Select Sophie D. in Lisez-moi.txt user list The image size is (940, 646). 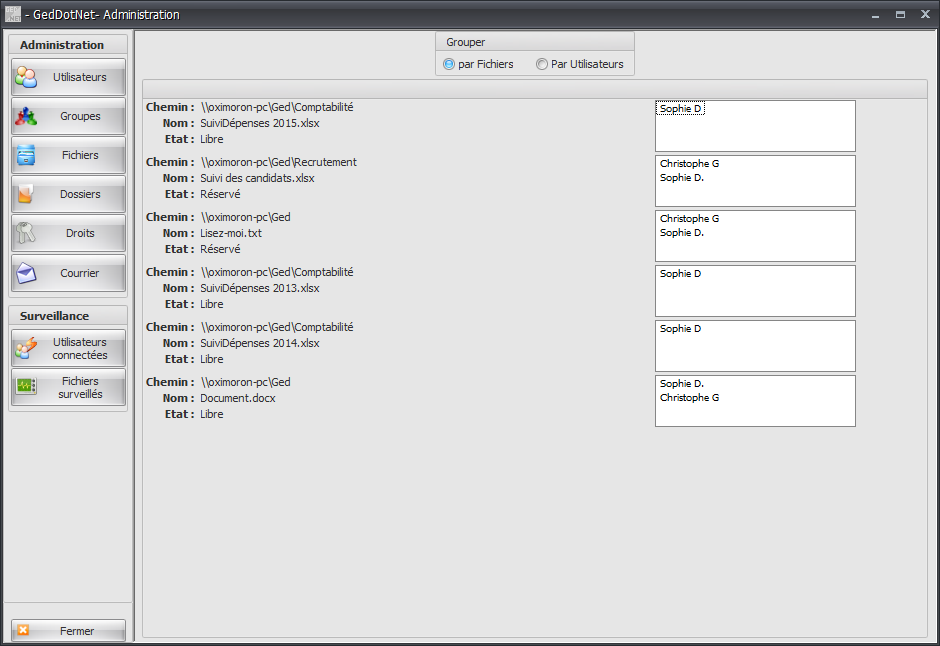click(682, 233)
